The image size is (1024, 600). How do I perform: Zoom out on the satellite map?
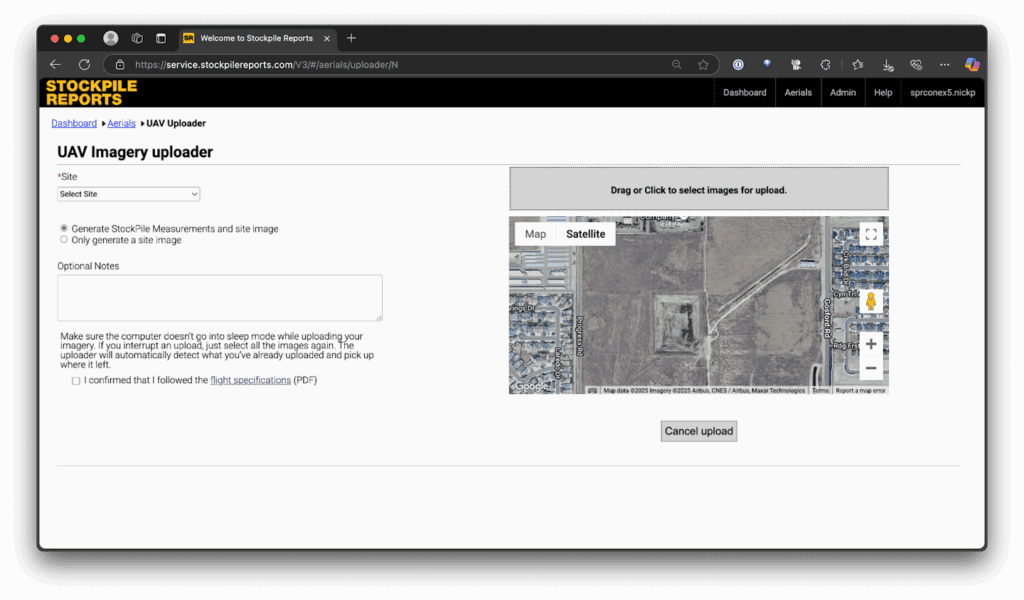(871, 368)
